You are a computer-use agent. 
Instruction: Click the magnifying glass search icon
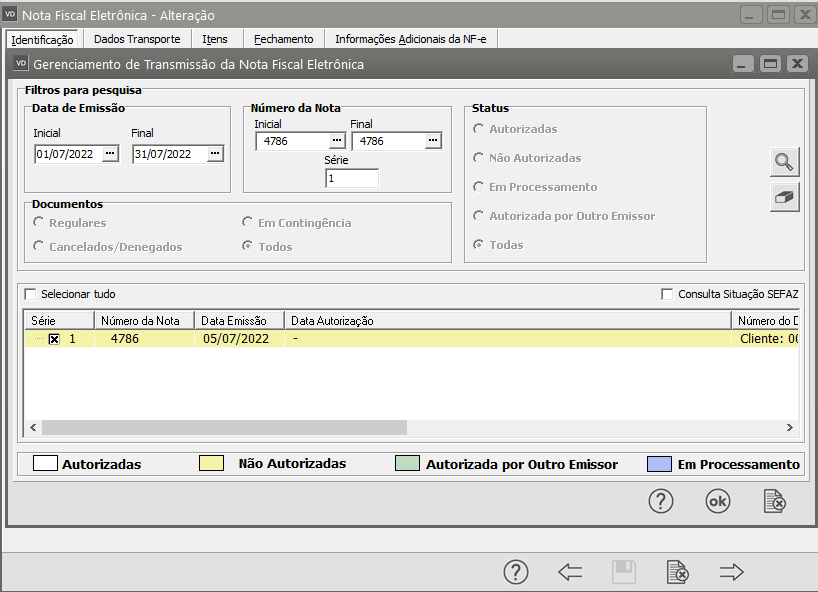785,162
